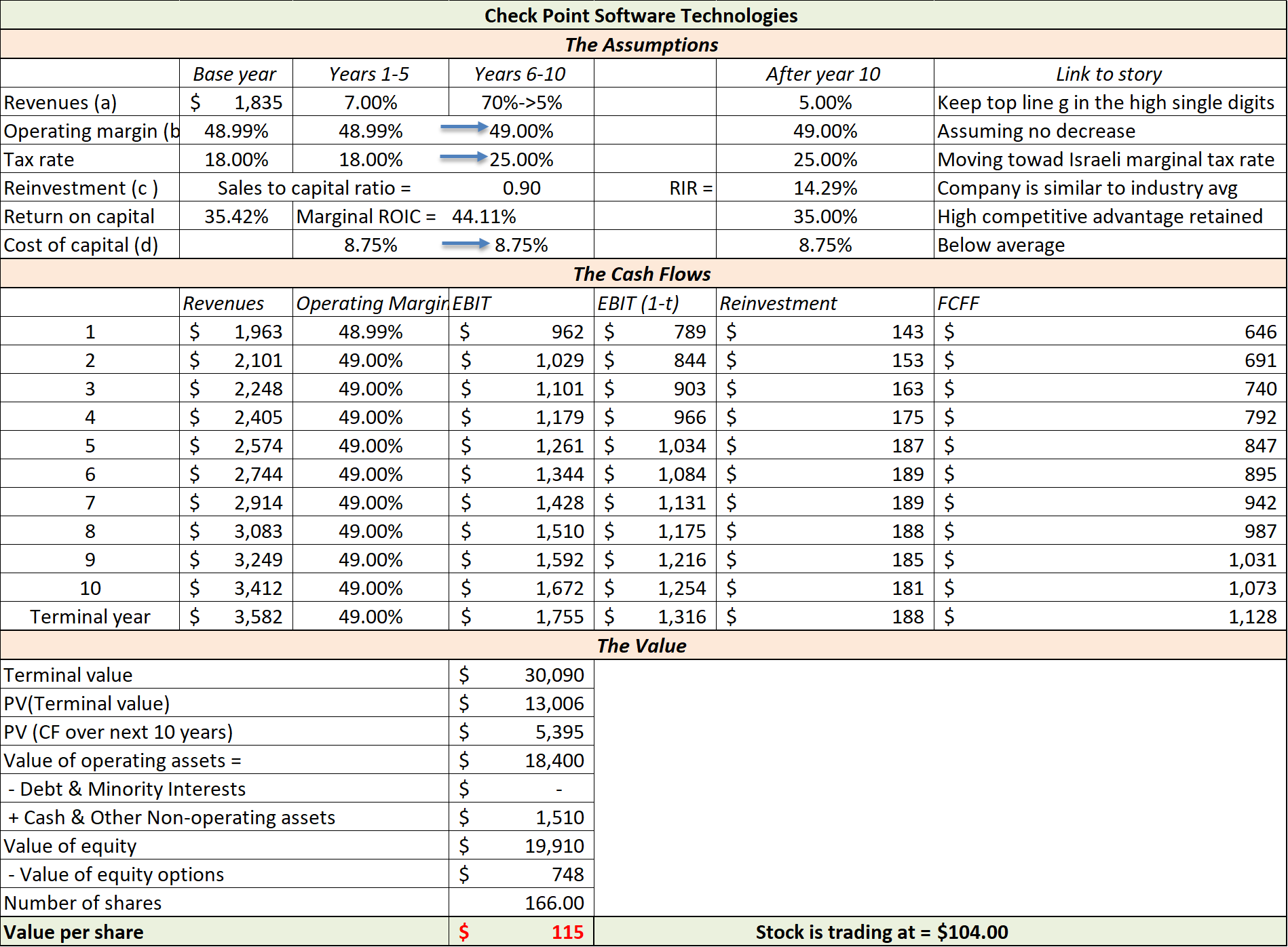The height and width of the screenshot is (947, 1288).
Task: Select the return on capital 35.42% cell
Action: coord(236,216)
